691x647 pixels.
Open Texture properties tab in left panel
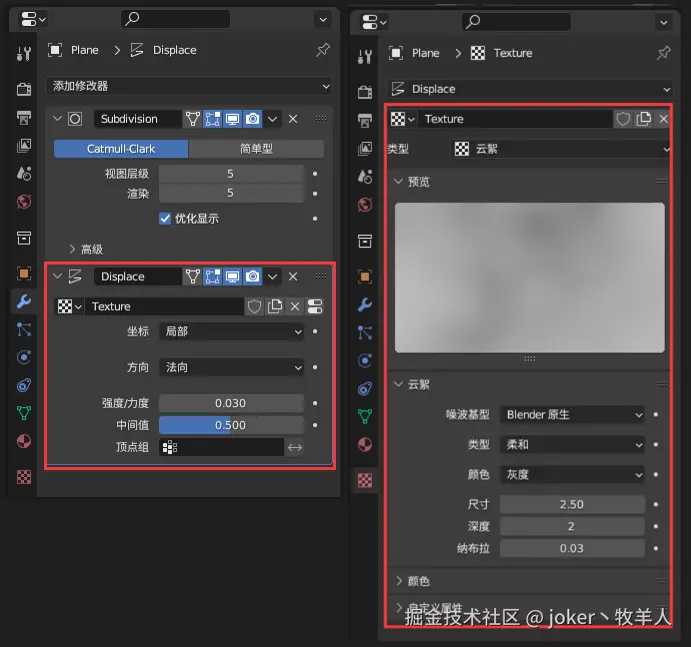(24, 477)
